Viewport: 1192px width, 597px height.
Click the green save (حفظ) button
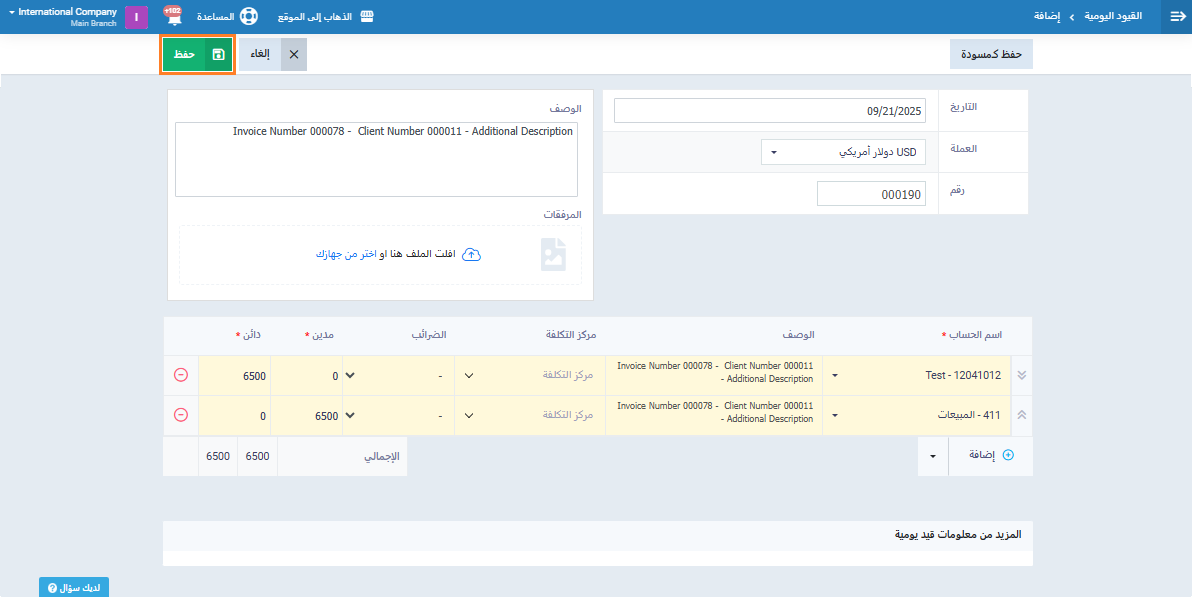[x=198, y=55]
